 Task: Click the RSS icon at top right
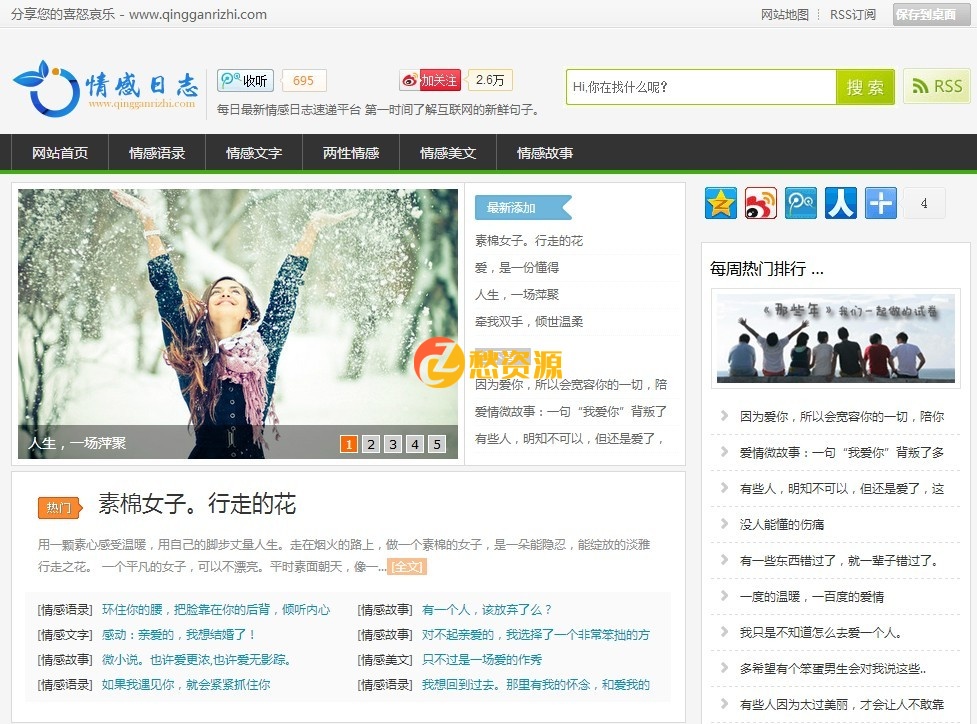click(x=937, y=87)
